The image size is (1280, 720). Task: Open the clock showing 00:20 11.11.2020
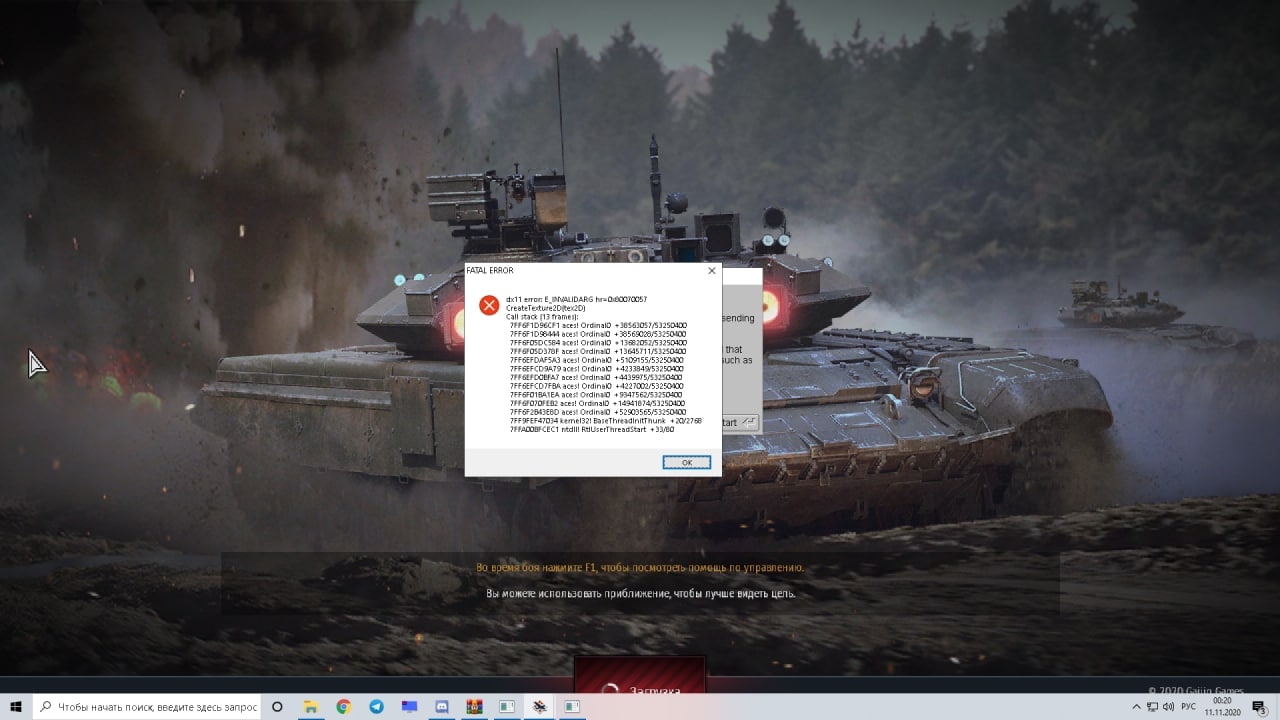pos(1222,706)
